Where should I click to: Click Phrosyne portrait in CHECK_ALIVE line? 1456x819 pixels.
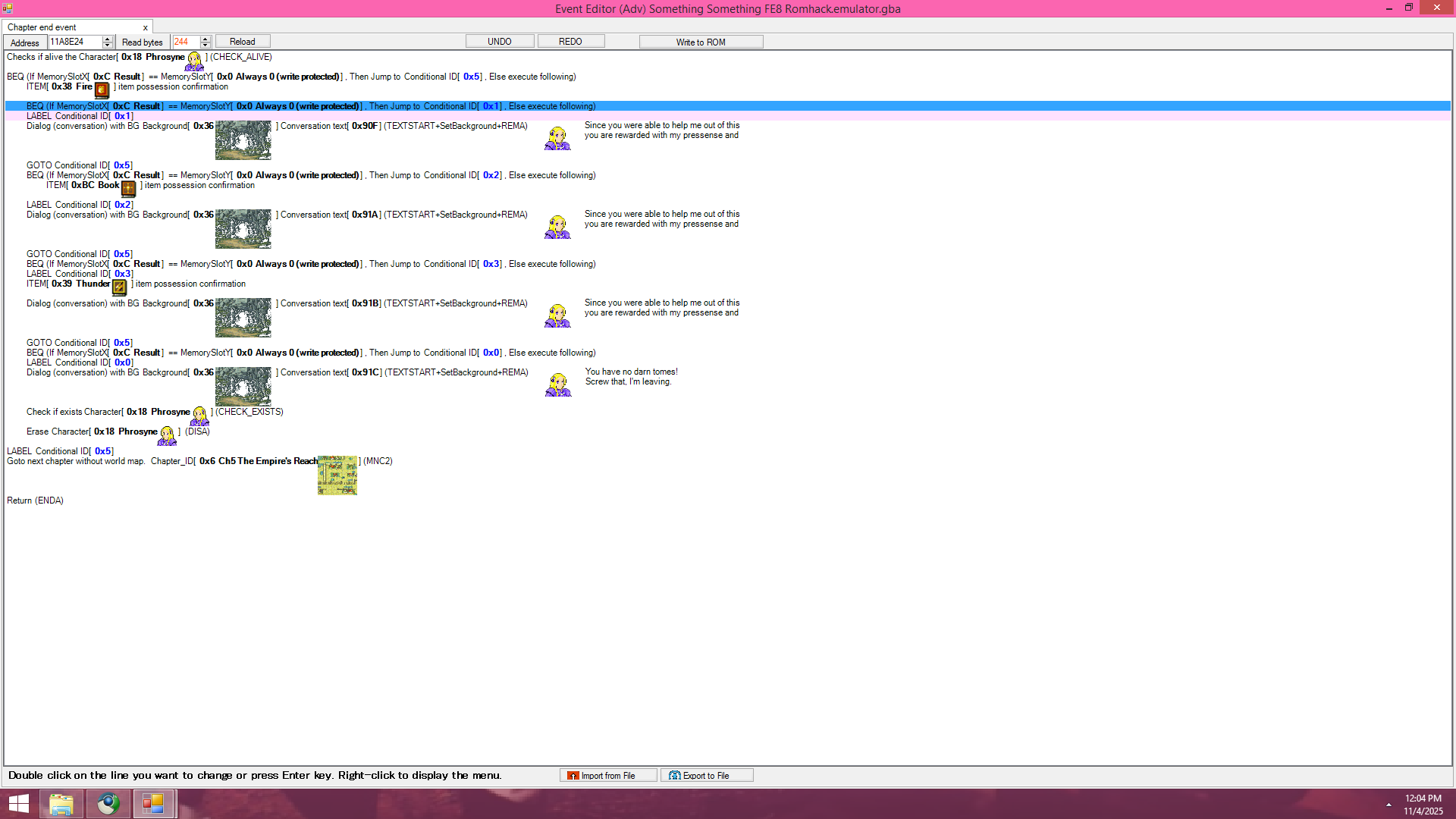[195, 61]
